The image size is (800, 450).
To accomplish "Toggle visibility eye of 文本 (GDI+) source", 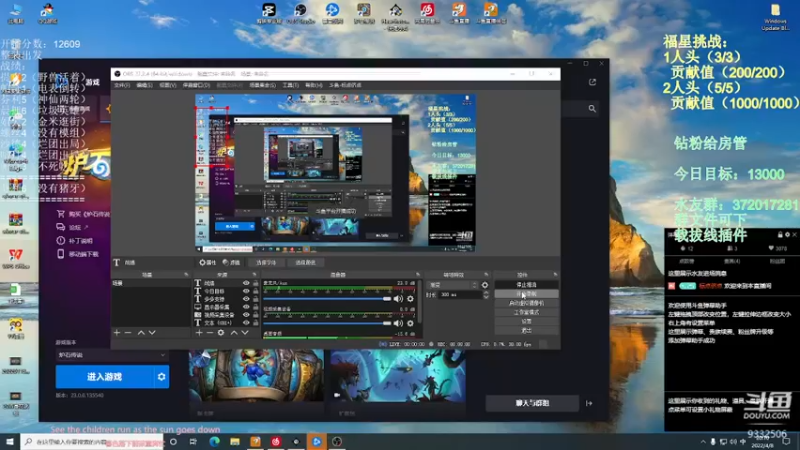I will tap(246, 322).
